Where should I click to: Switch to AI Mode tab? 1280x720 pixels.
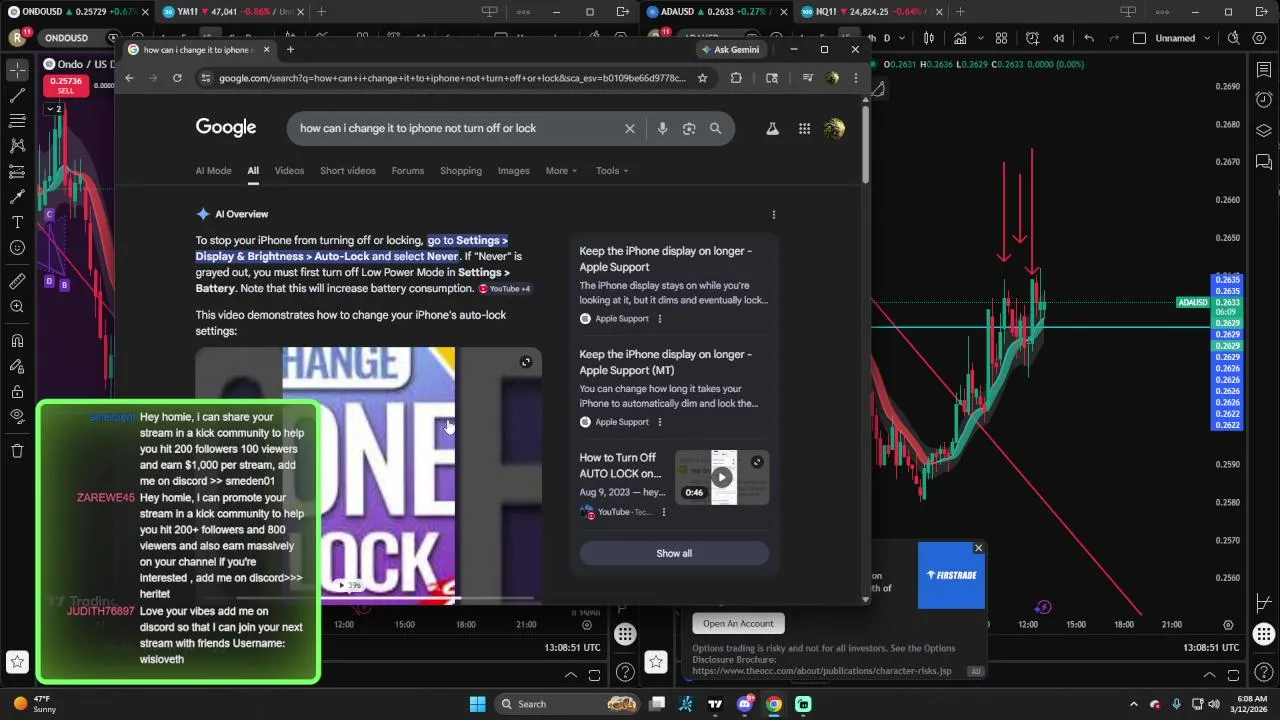(x=213, y=171)
